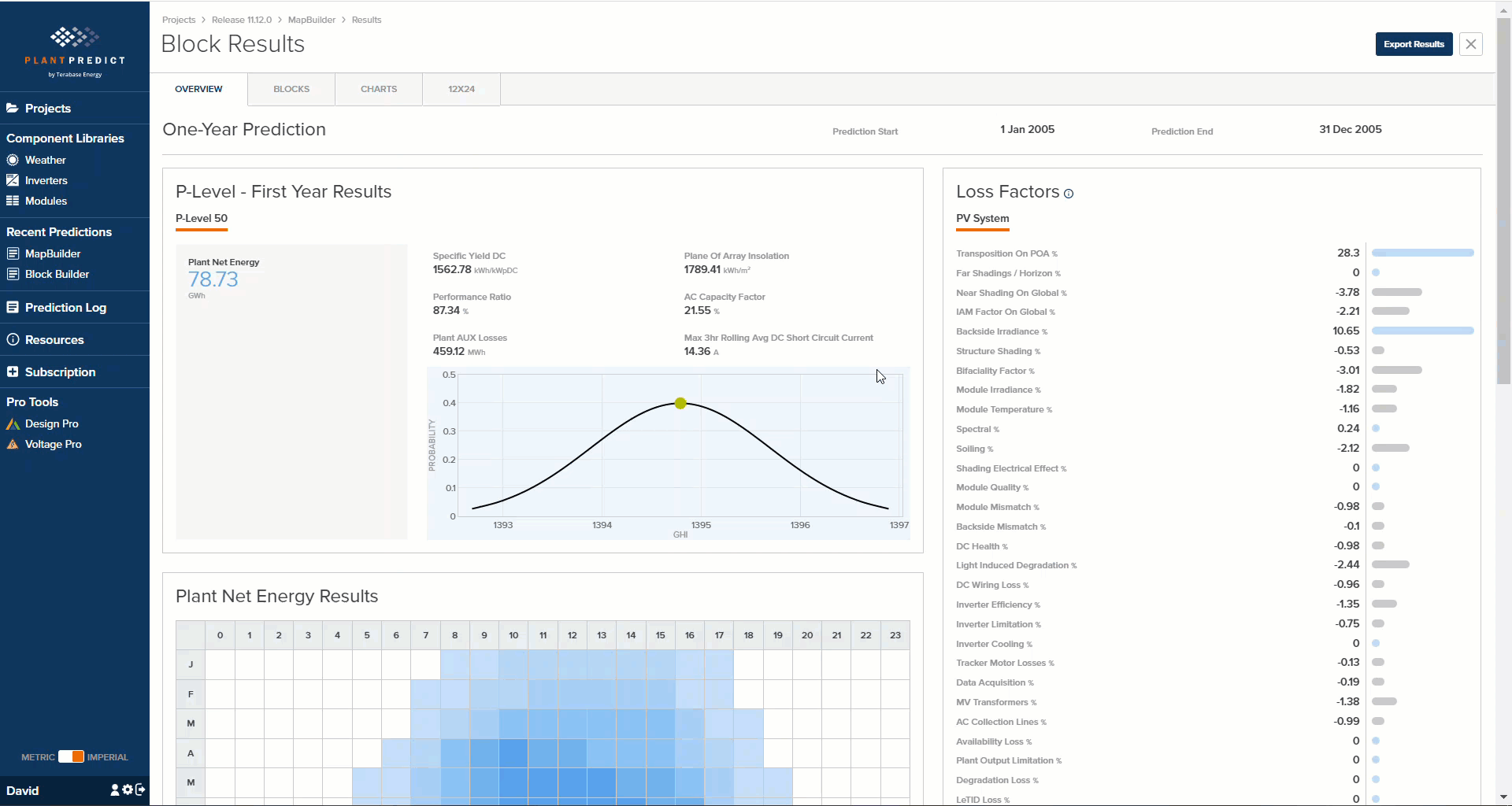Click the Export Results button

click(1414, 44)
